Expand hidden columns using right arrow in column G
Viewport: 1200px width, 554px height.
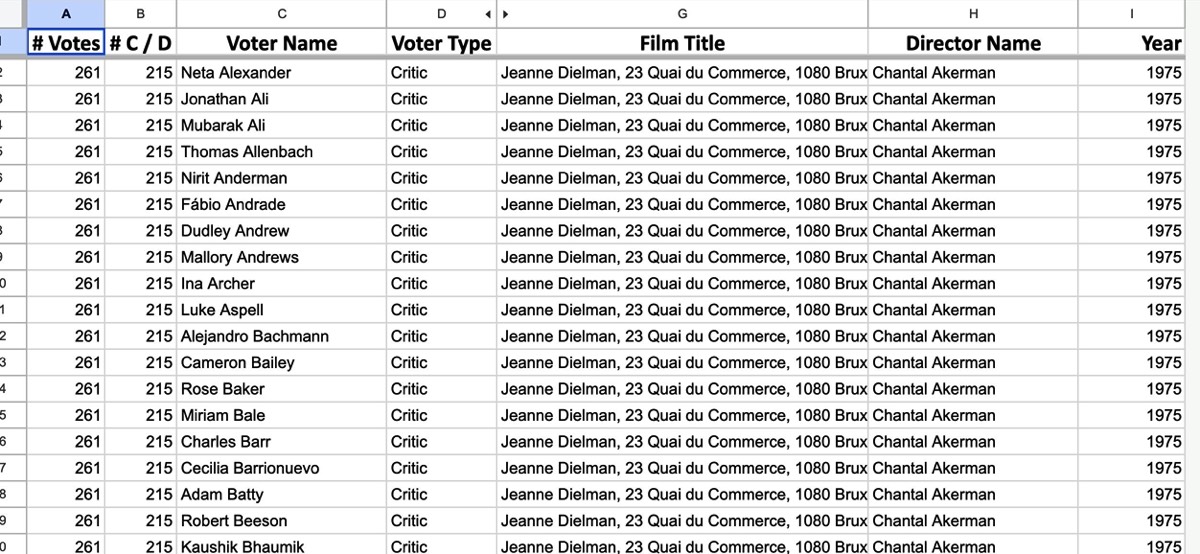point(506,14)
